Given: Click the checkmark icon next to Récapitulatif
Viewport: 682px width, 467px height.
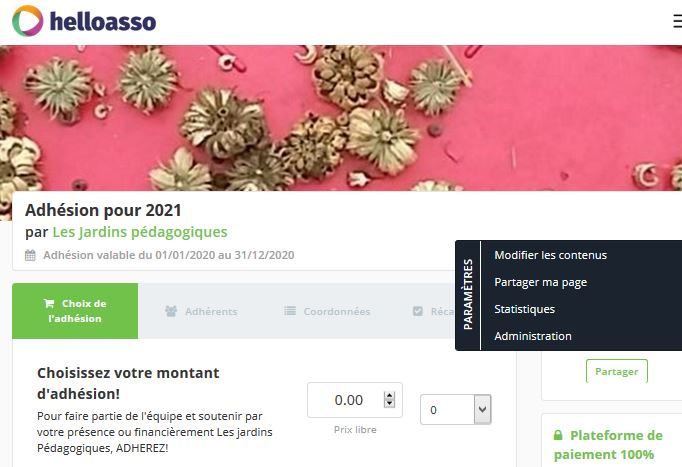Looking at the screenshot, I should [x=418, y=311].
